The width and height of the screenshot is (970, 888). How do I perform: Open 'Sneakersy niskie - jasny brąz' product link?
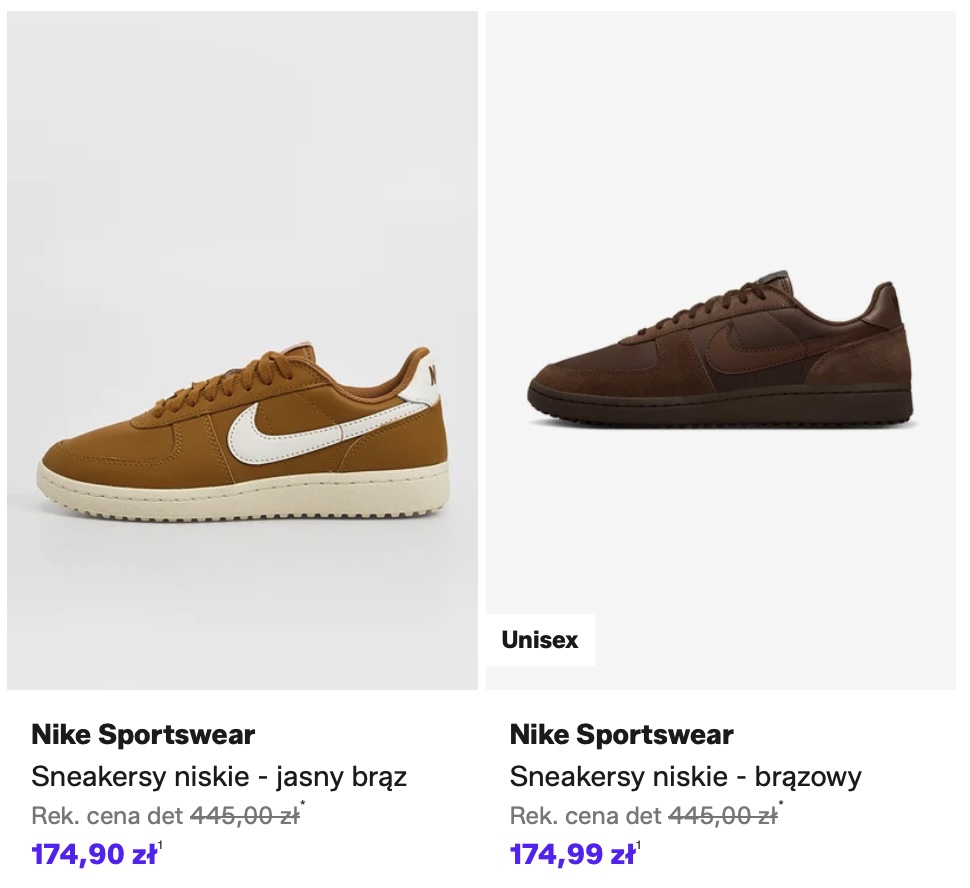[219, 776]
